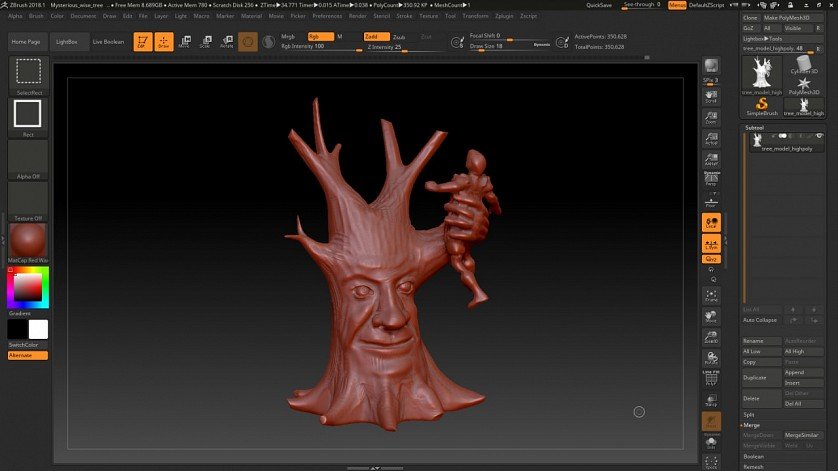Click the Draw Size slider

[509, 47]
